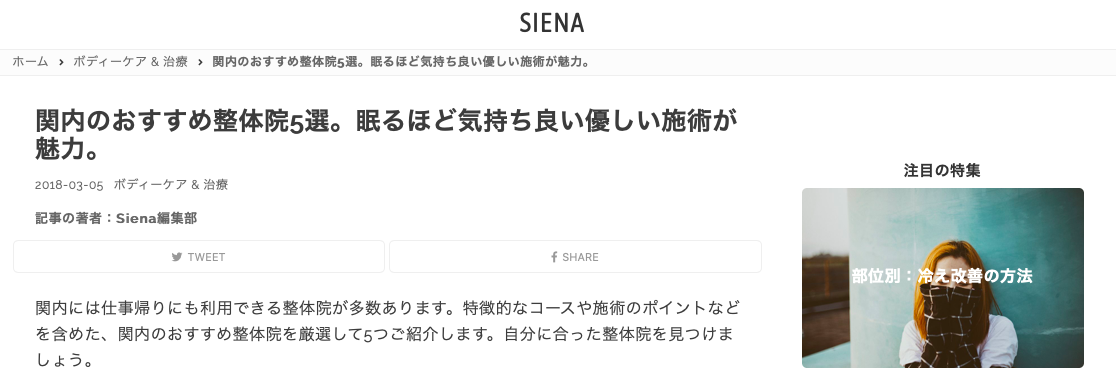Click the 注目の特集 heading
The image size is (1116, 381).
pos(942,170)
